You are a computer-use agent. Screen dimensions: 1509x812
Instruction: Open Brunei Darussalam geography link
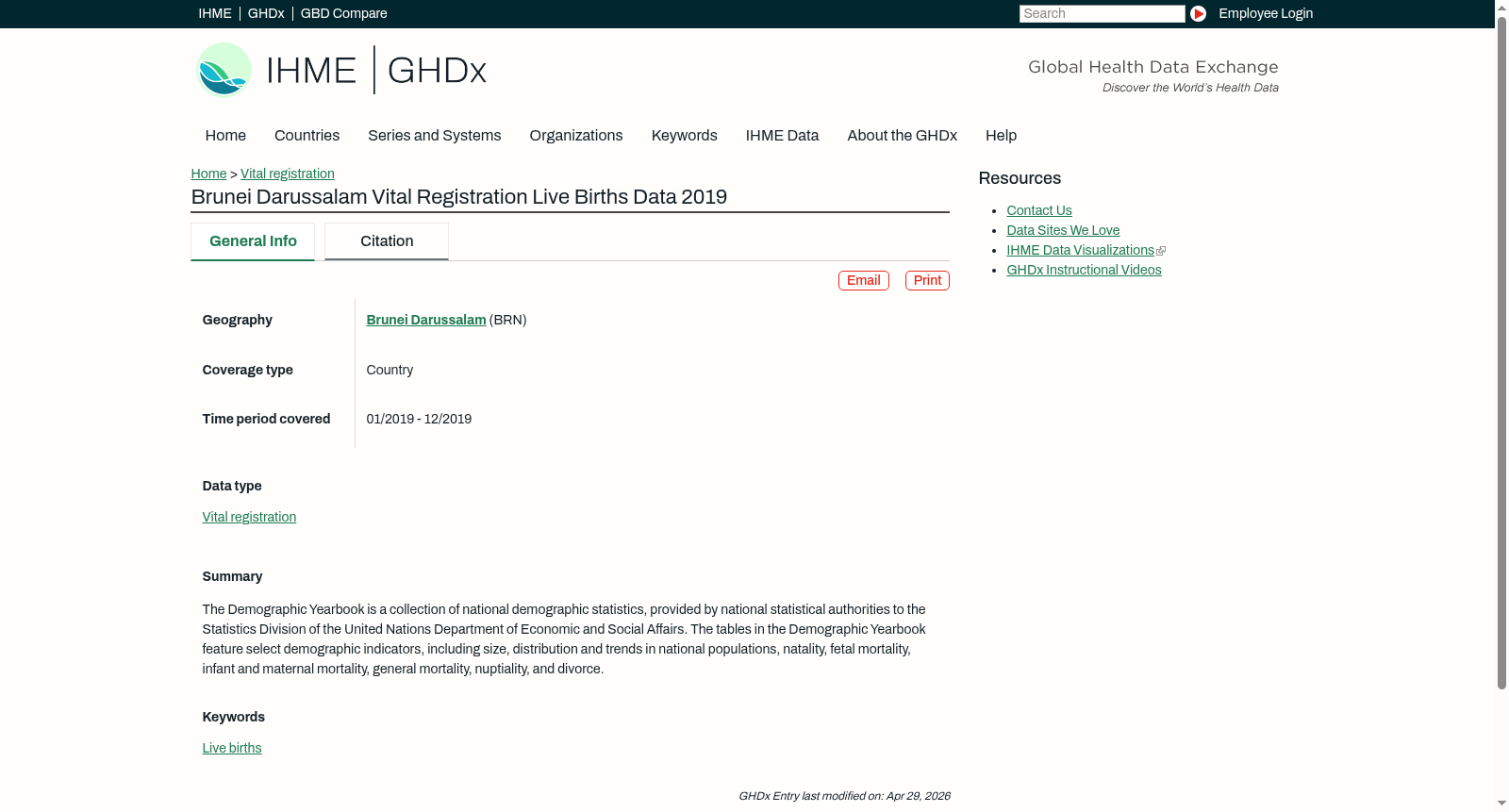click(426, 320)
